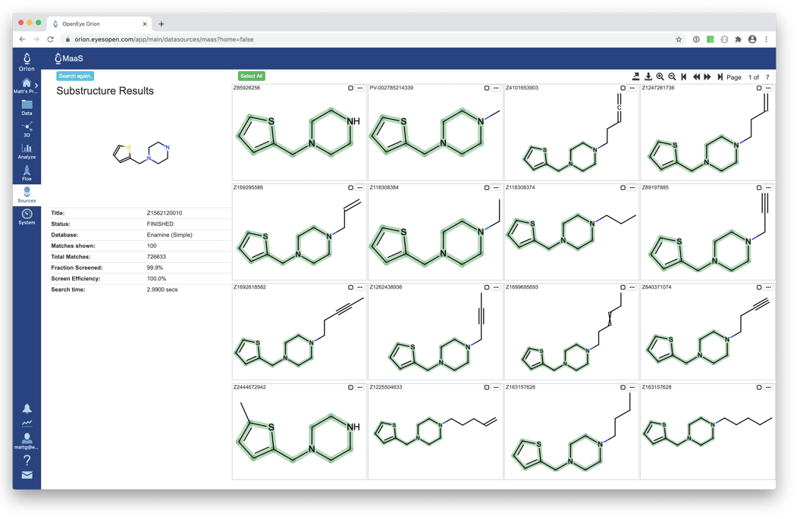The height and width of the screenshot is (519, 800).
Task: Open the Sources page
Action: click(x=27, y=195)
